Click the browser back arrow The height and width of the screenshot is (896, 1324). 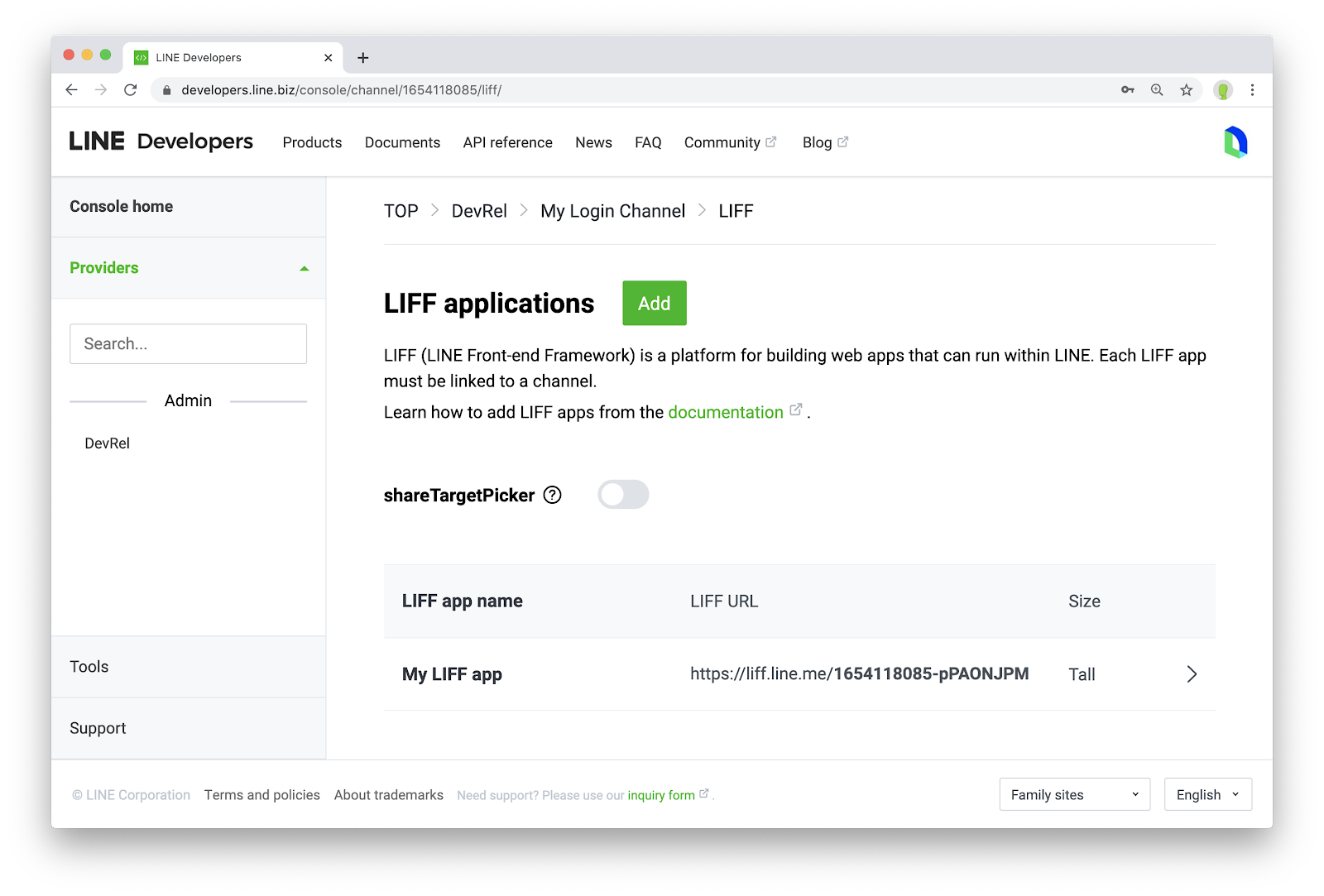[72, 90]
